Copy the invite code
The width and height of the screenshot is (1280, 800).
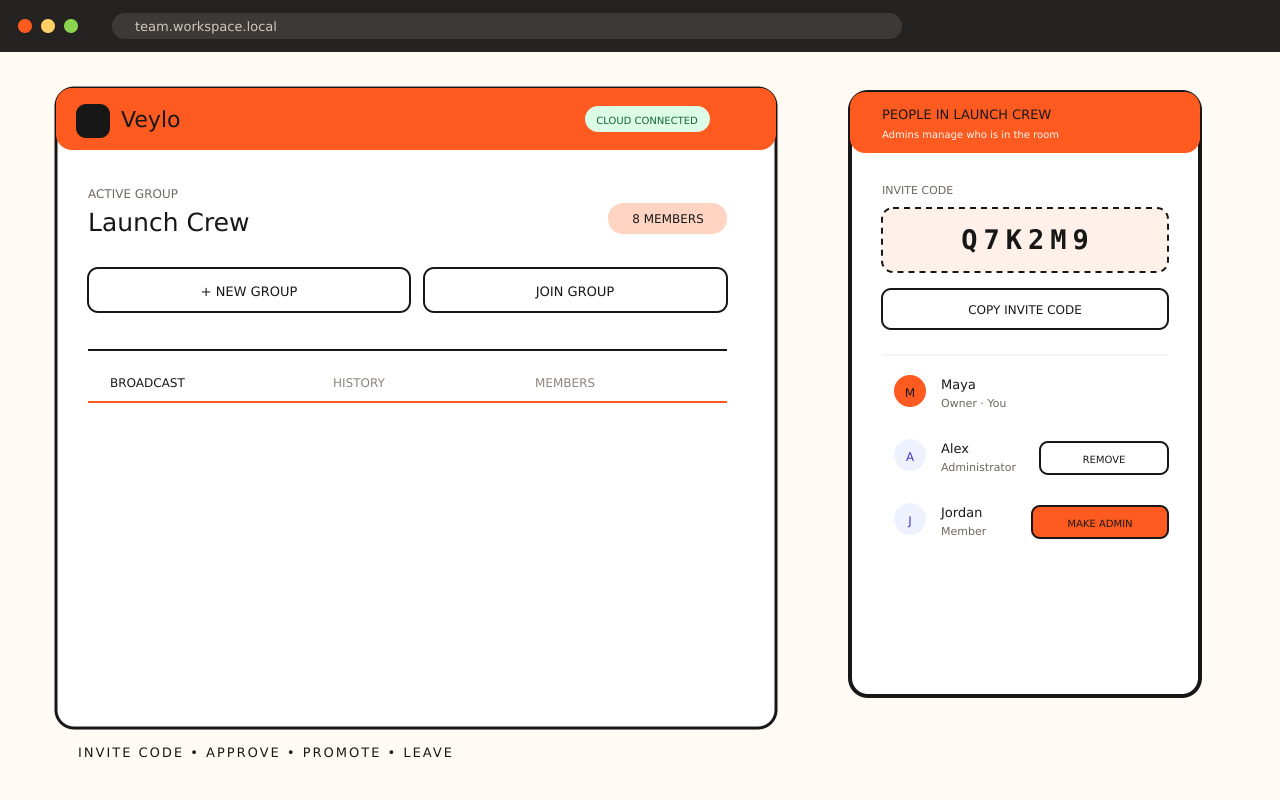1025,309
